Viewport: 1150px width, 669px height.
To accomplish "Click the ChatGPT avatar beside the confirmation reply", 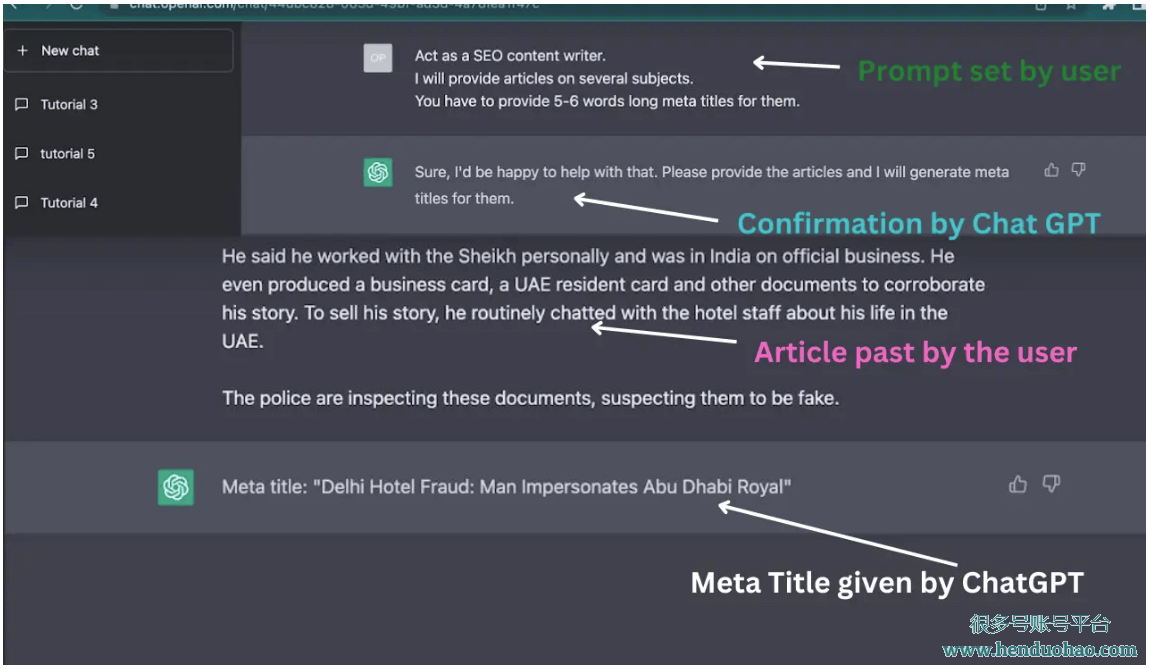I will pos(378,172).
